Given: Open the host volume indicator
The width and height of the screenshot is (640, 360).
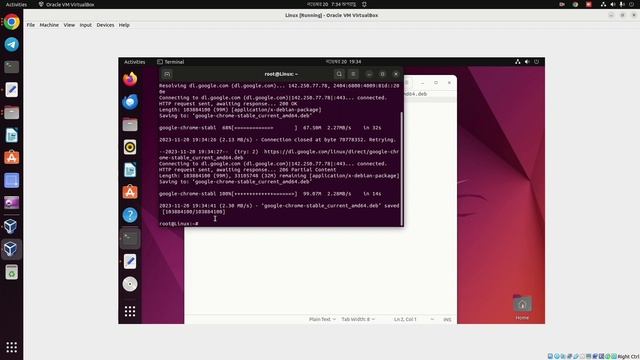Looking at the screenshot, I should pyautogui.click(x=613, y=4).
